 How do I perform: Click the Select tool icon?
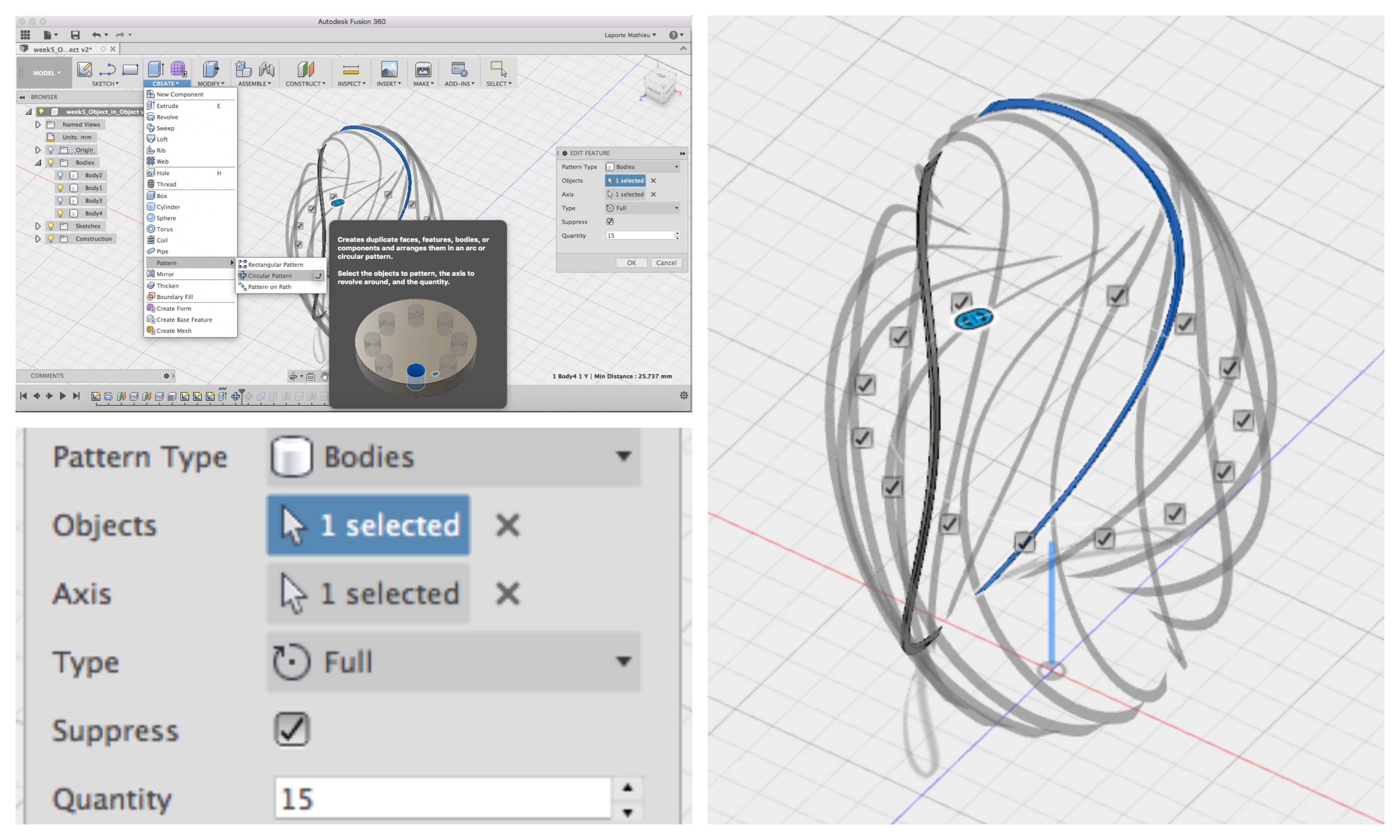[x=499, y=69]
